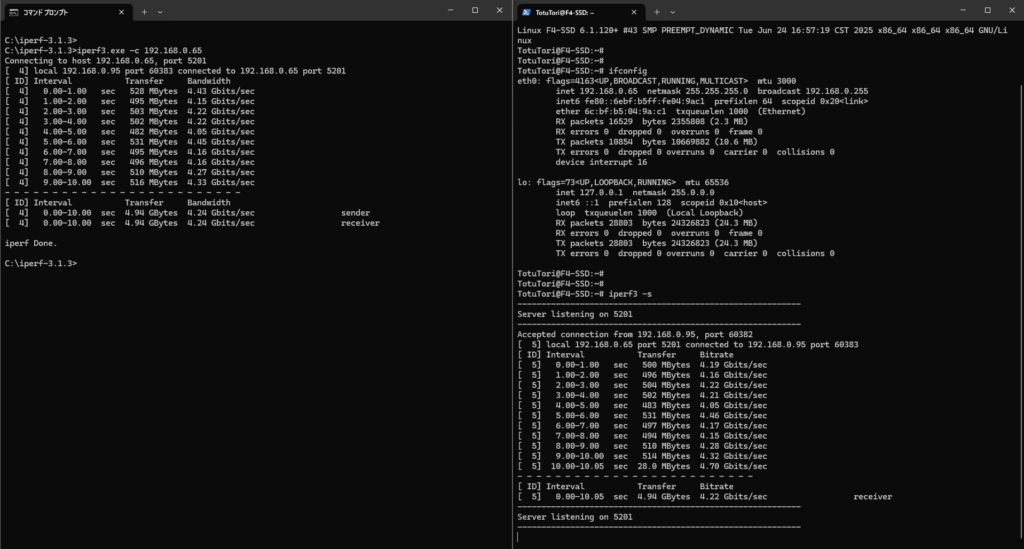
Task: Click 'device interrupt 16' line
Action: pyautogui.click(x=601, y=162)
